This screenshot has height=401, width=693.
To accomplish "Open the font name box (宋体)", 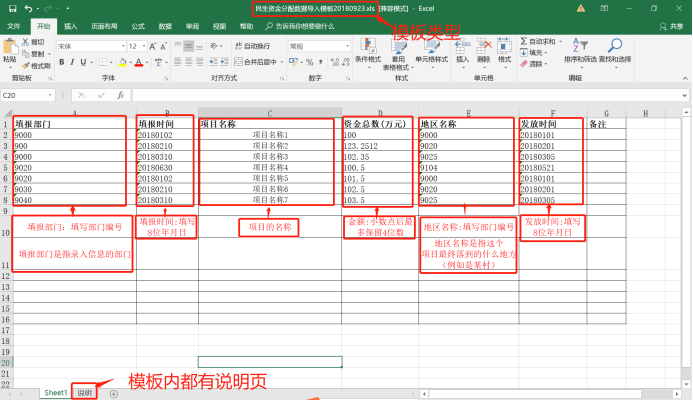I will (91, 46).
